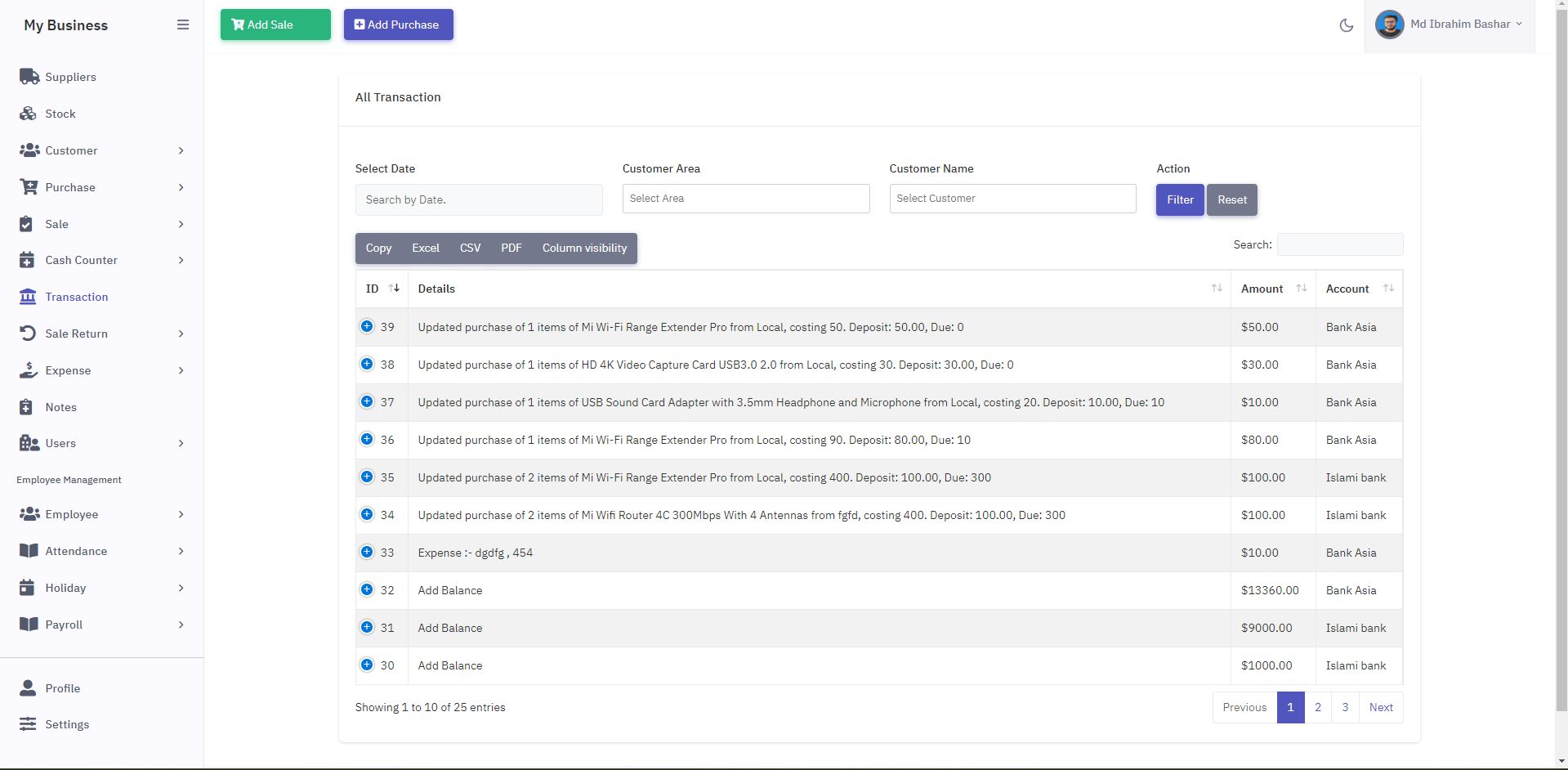Go to the Profile page
The width and height of the screenshot is (1568, 770).
click(x=63, y=688)
